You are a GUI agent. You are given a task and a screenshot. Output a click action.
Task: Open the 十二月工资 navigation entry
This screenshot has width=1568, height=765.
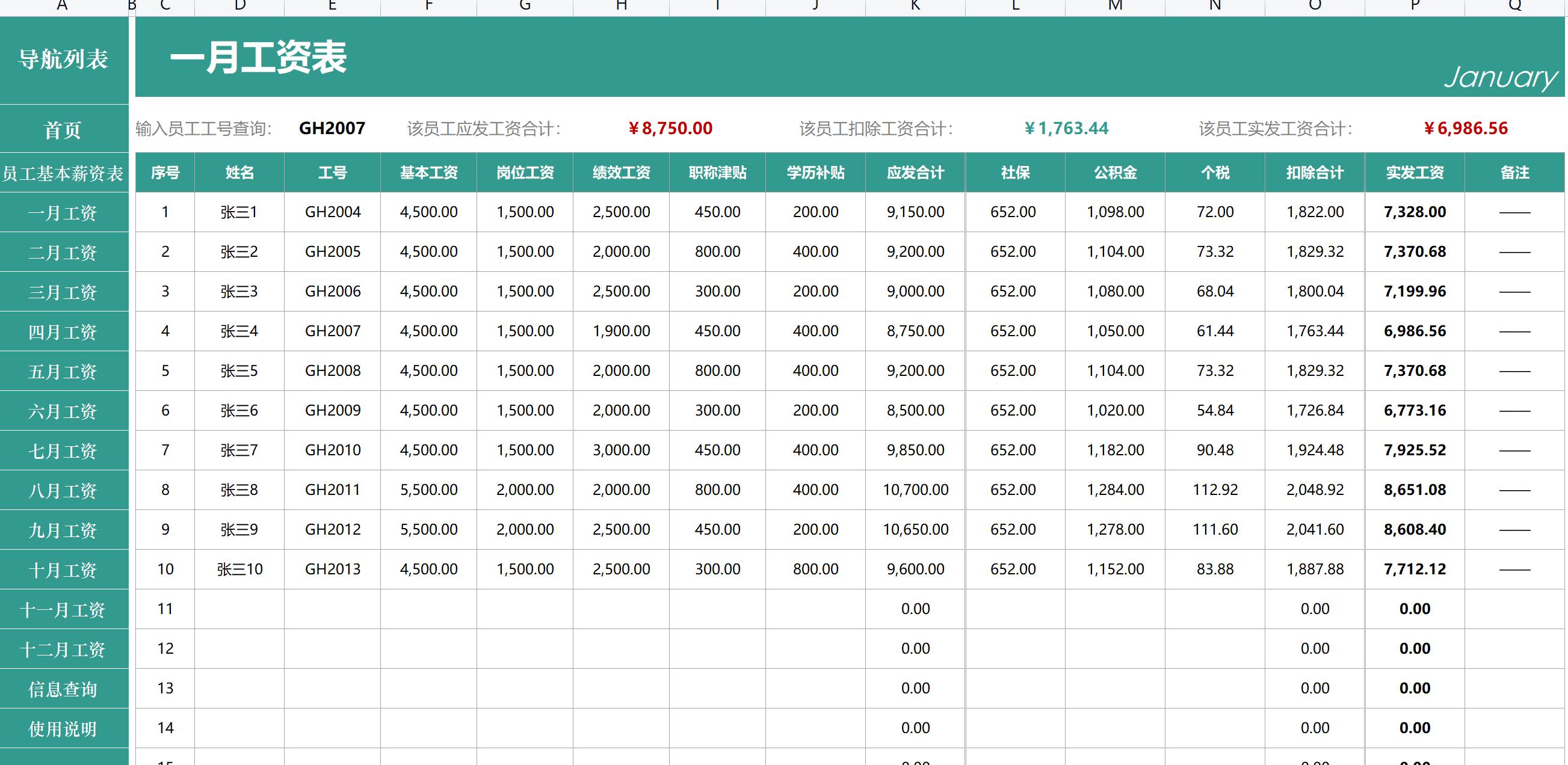click(63, 650)
